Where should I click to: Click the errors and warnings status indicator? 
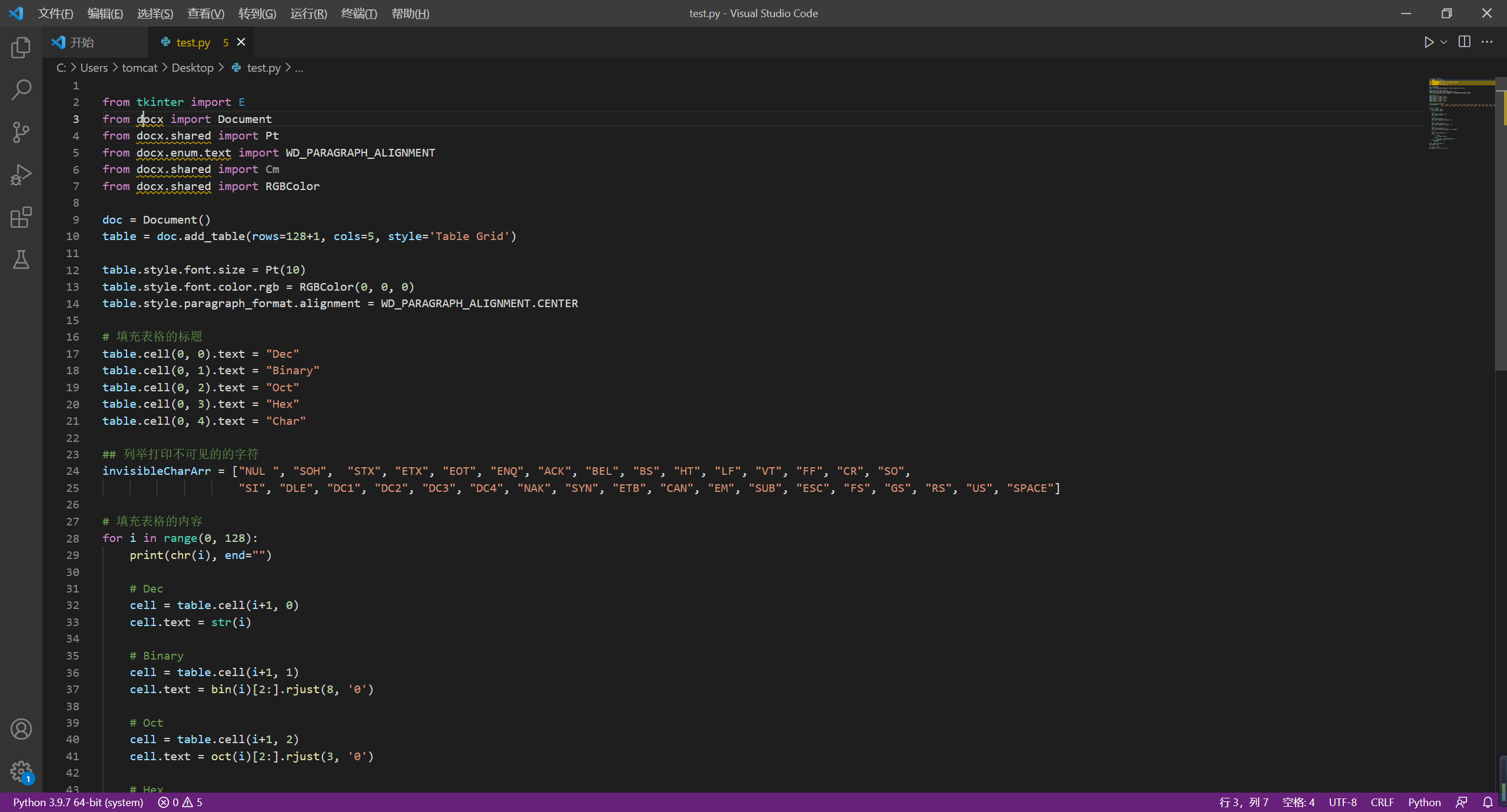(180, 803)
